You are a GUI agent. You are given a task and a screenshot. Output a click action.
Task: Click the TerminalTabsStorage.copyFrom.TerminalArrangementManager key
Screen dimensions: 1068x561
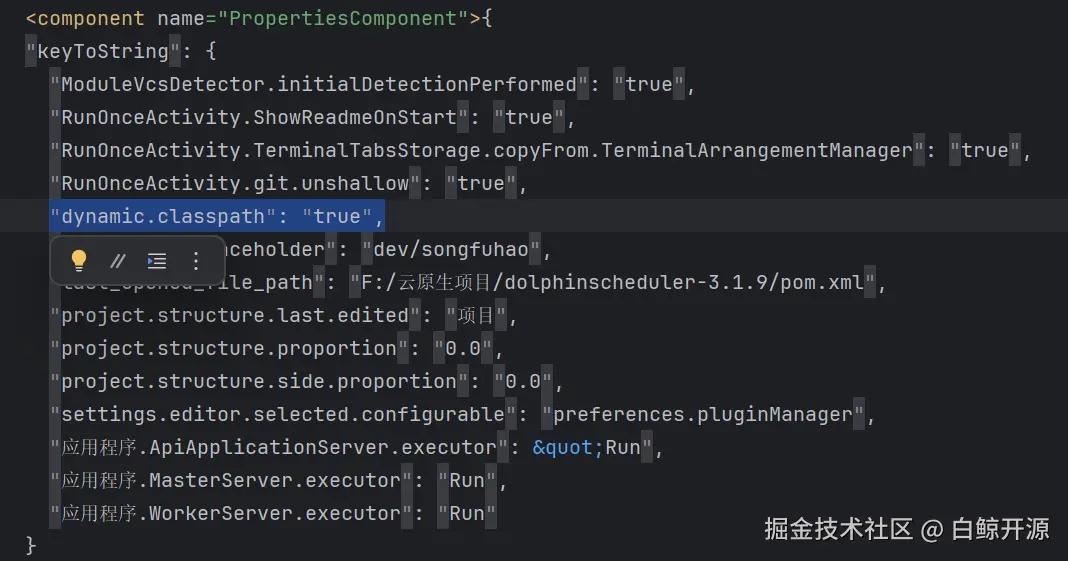(x=486, y=150)
